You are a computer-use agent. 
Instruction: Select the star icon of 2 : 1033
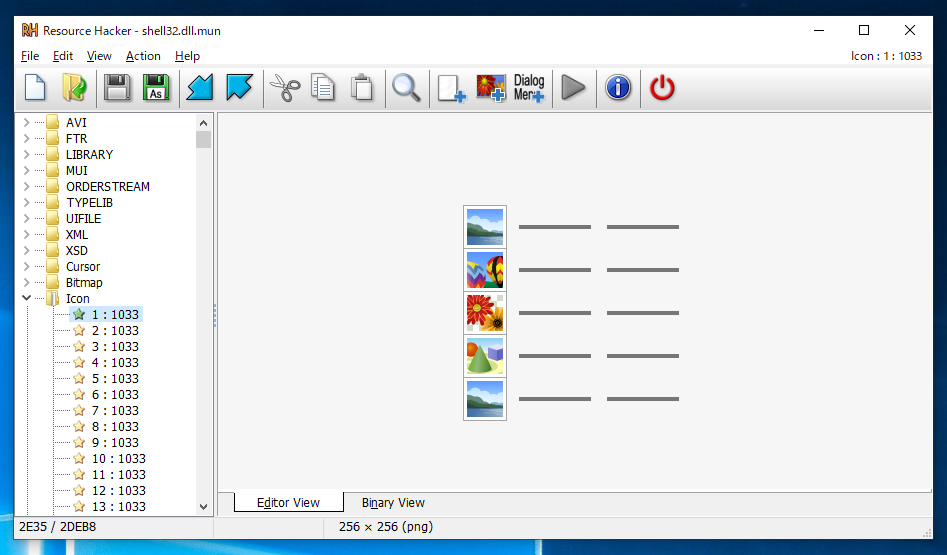coord(79,330)
